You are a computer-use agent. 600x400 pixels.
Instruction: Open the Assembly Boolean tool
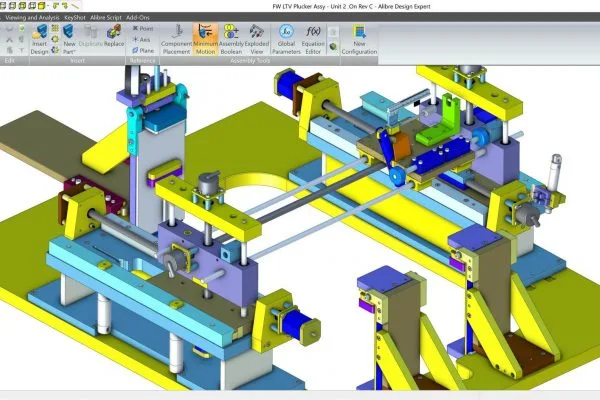click(231, 39)
